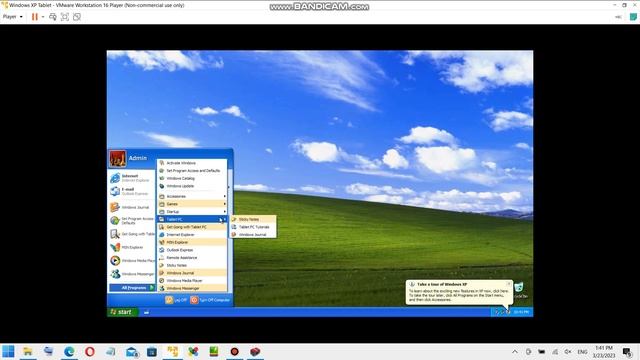Open Mail app on host taskbar
The width and height of the screenshot is (640, 360).
tap(131, 351)
